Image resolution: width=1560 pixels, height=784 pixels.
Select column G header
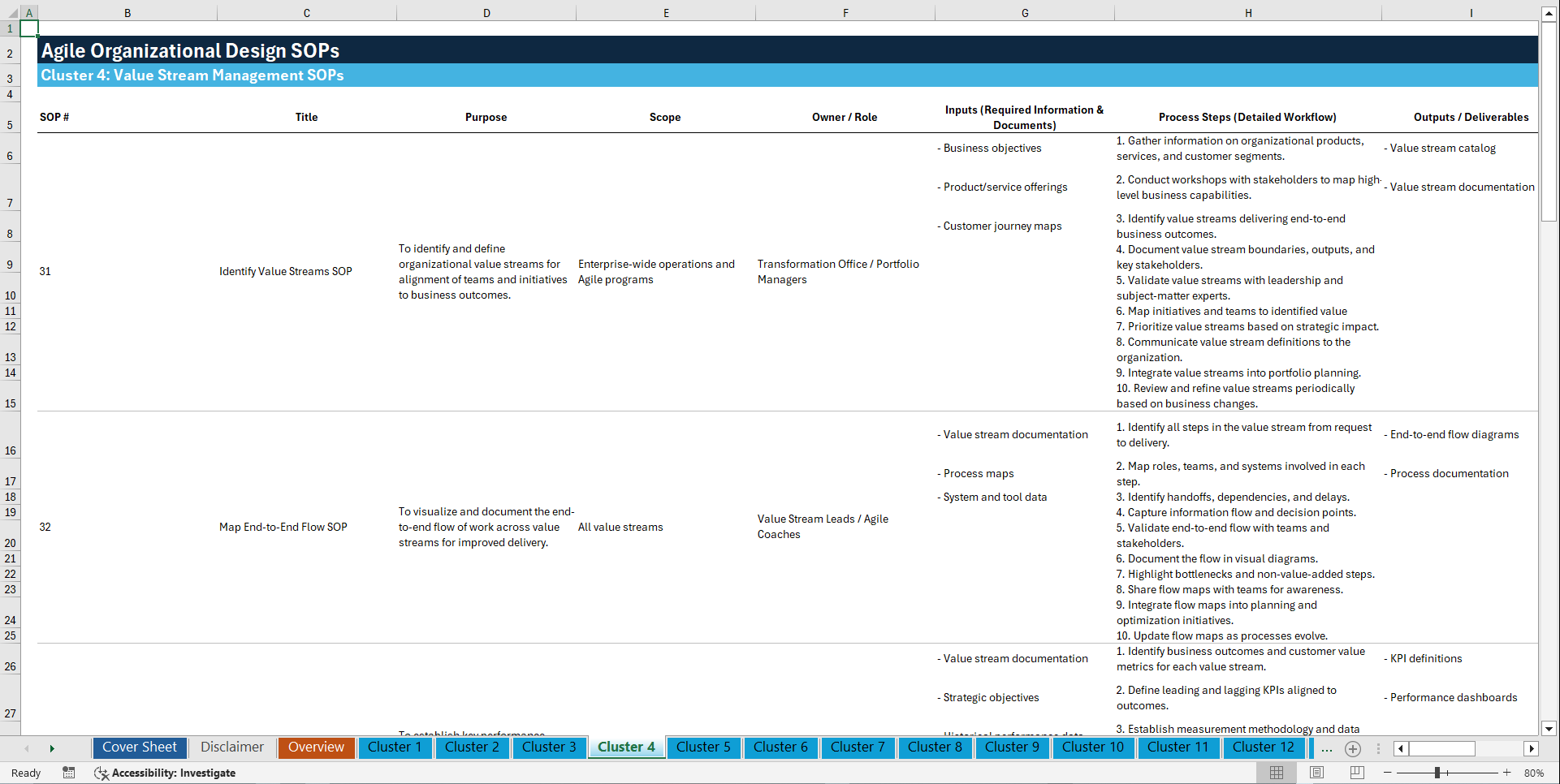click(x=1025, y=12)
